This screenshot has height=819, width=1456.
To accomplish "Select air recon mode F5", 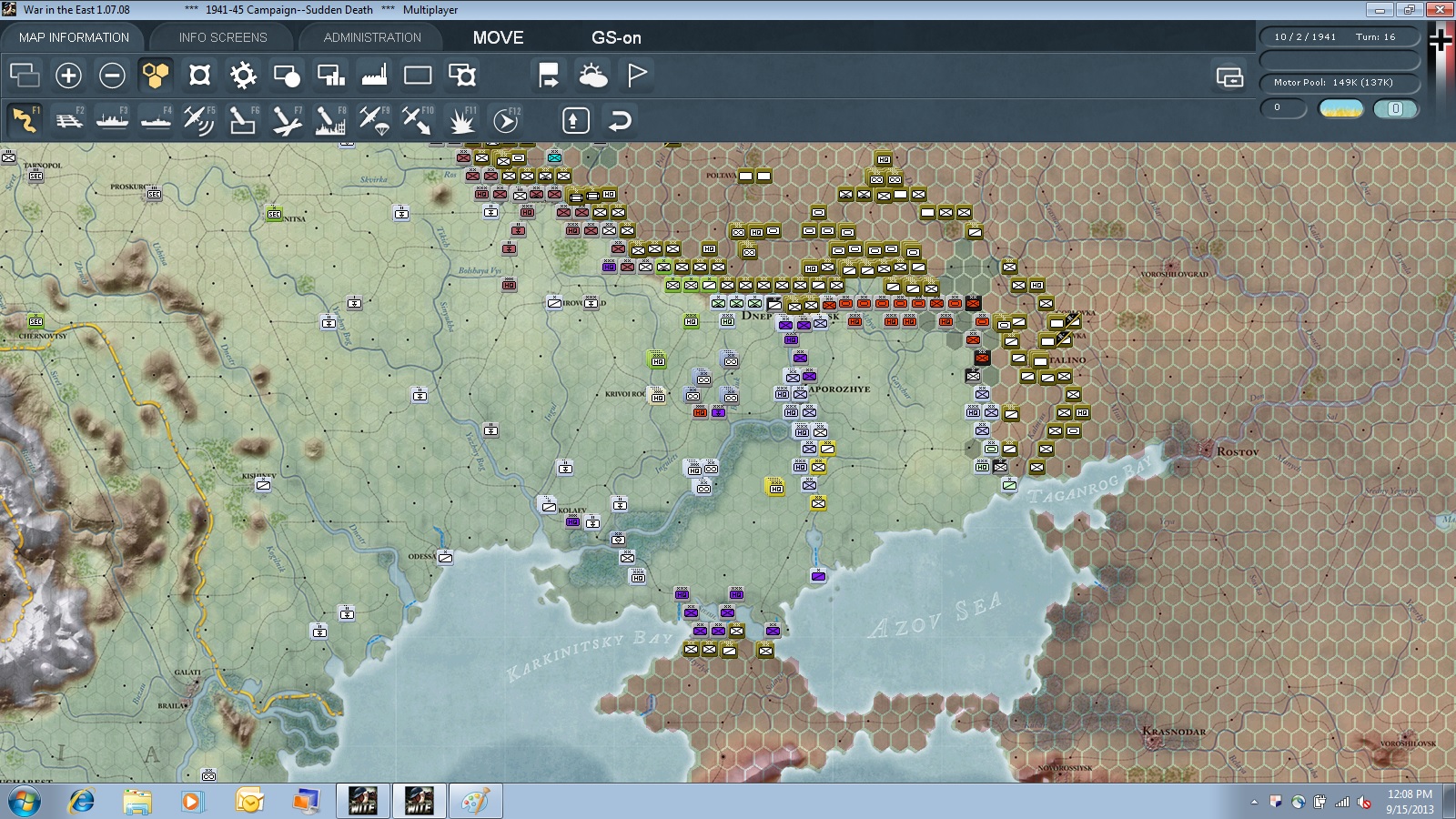I will pos(199,120).
